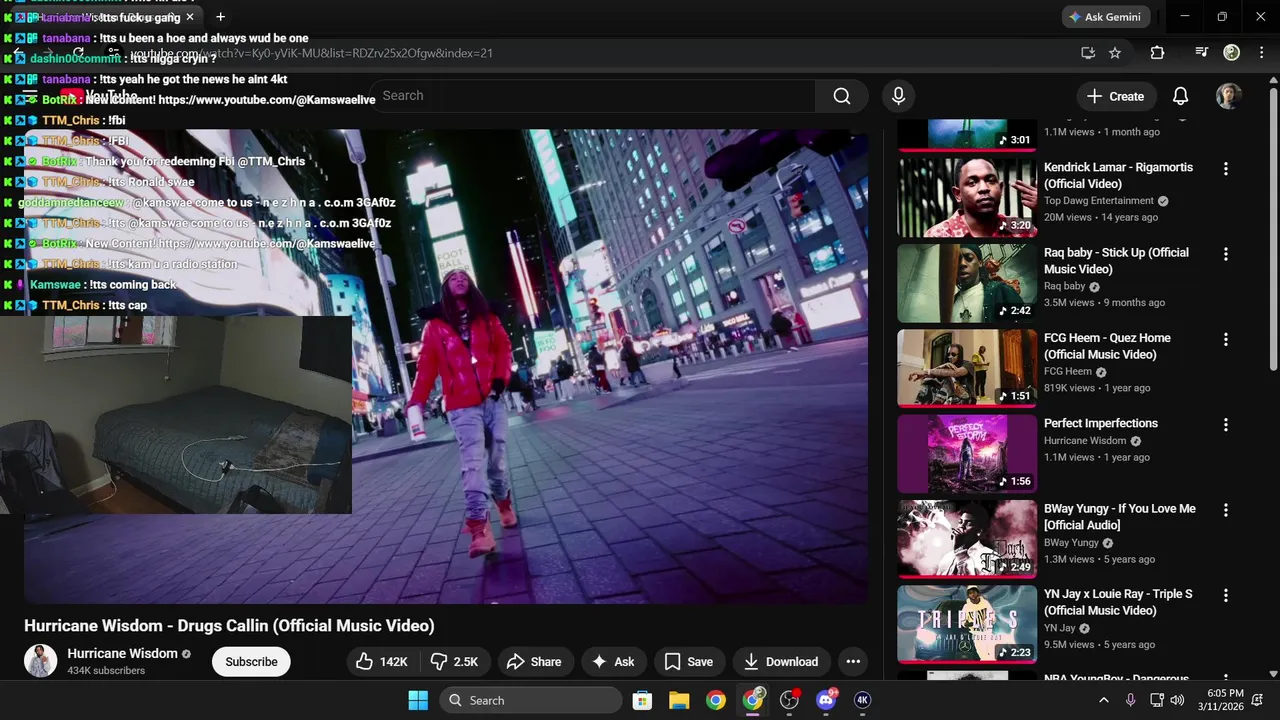
Task: Share the Drugs Callin video
Action: tap(534, 662)
